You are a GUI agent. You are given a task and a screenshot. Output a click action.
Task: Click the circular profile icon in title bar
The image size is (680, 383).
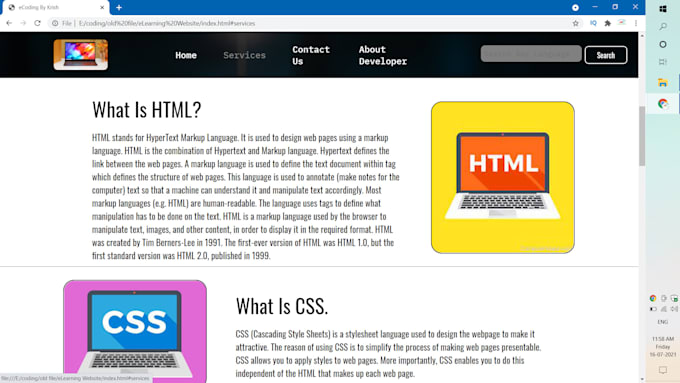575,7
